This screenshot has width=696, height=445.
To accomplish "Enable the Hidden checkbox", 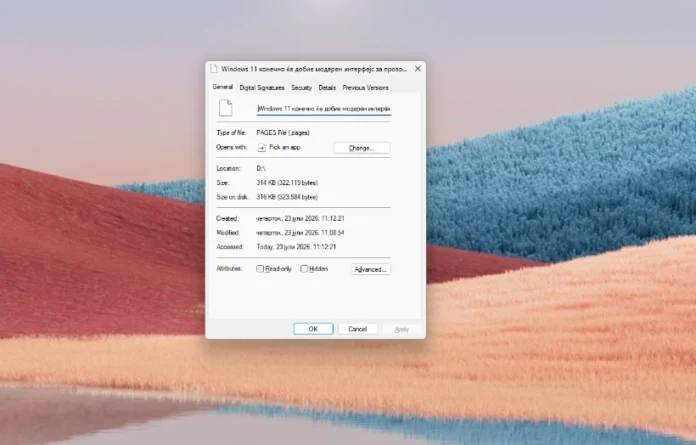I will 304,269.
